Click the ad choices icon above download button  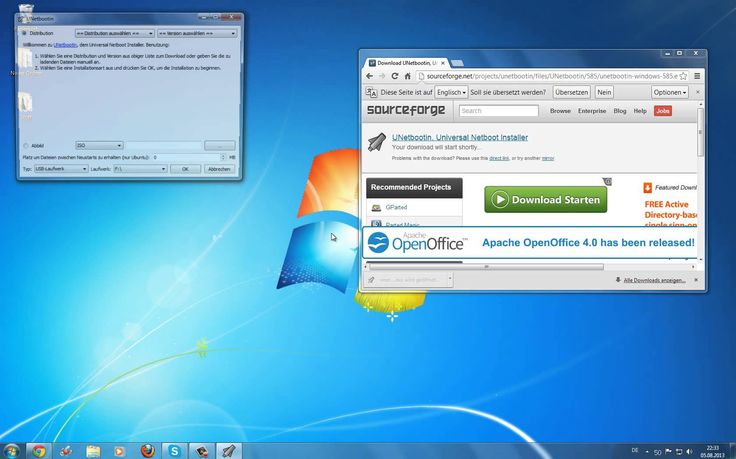pos(607,181)
